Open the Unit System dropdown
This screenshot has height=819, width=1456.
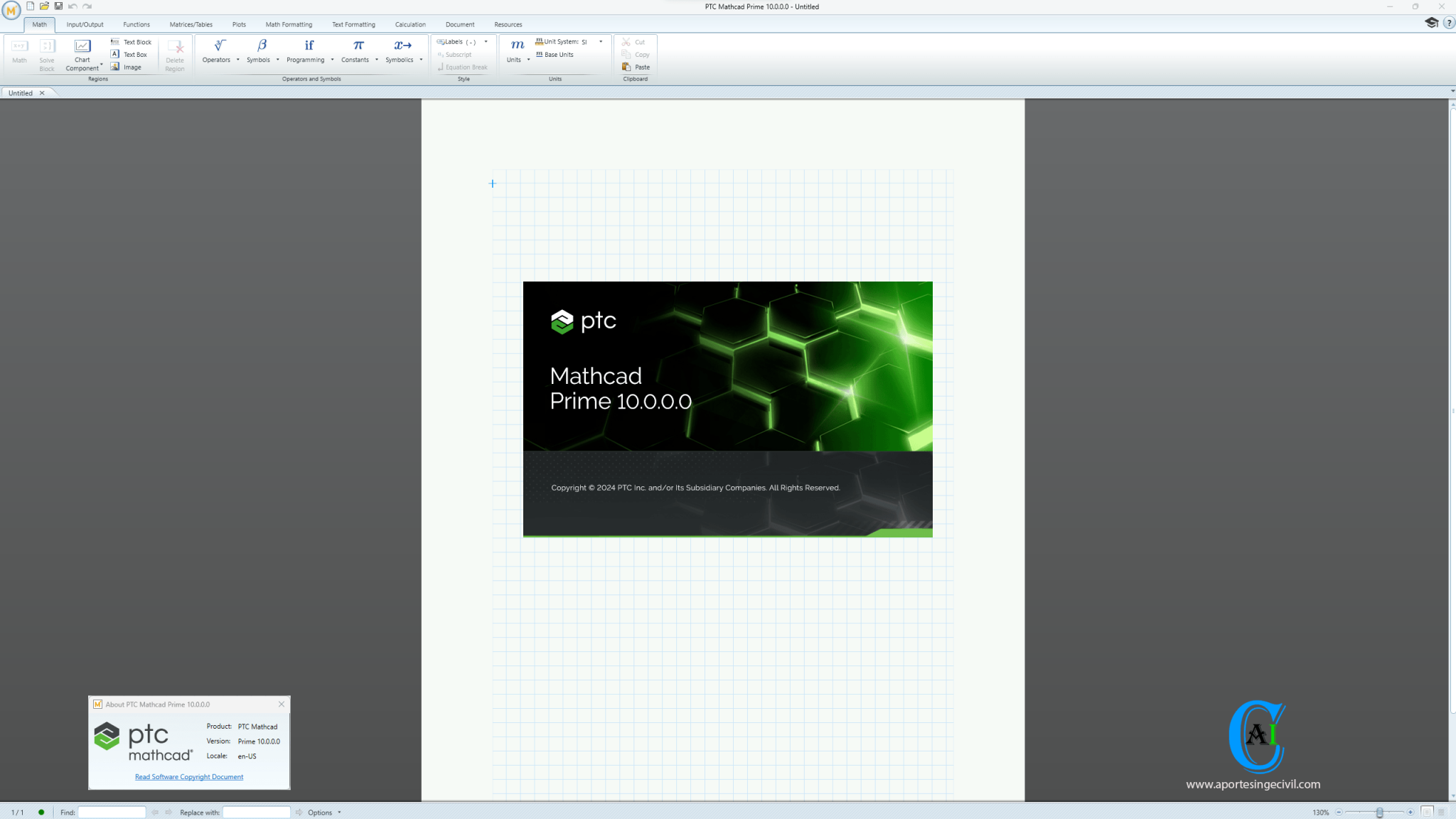click(x=601, y=41)
